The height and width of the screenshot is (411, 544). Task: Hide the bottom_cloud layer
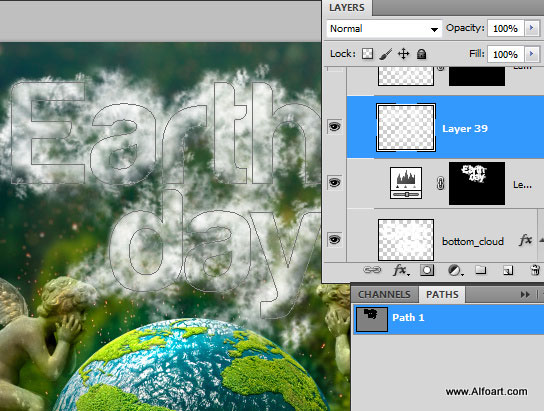pos(334,240)
